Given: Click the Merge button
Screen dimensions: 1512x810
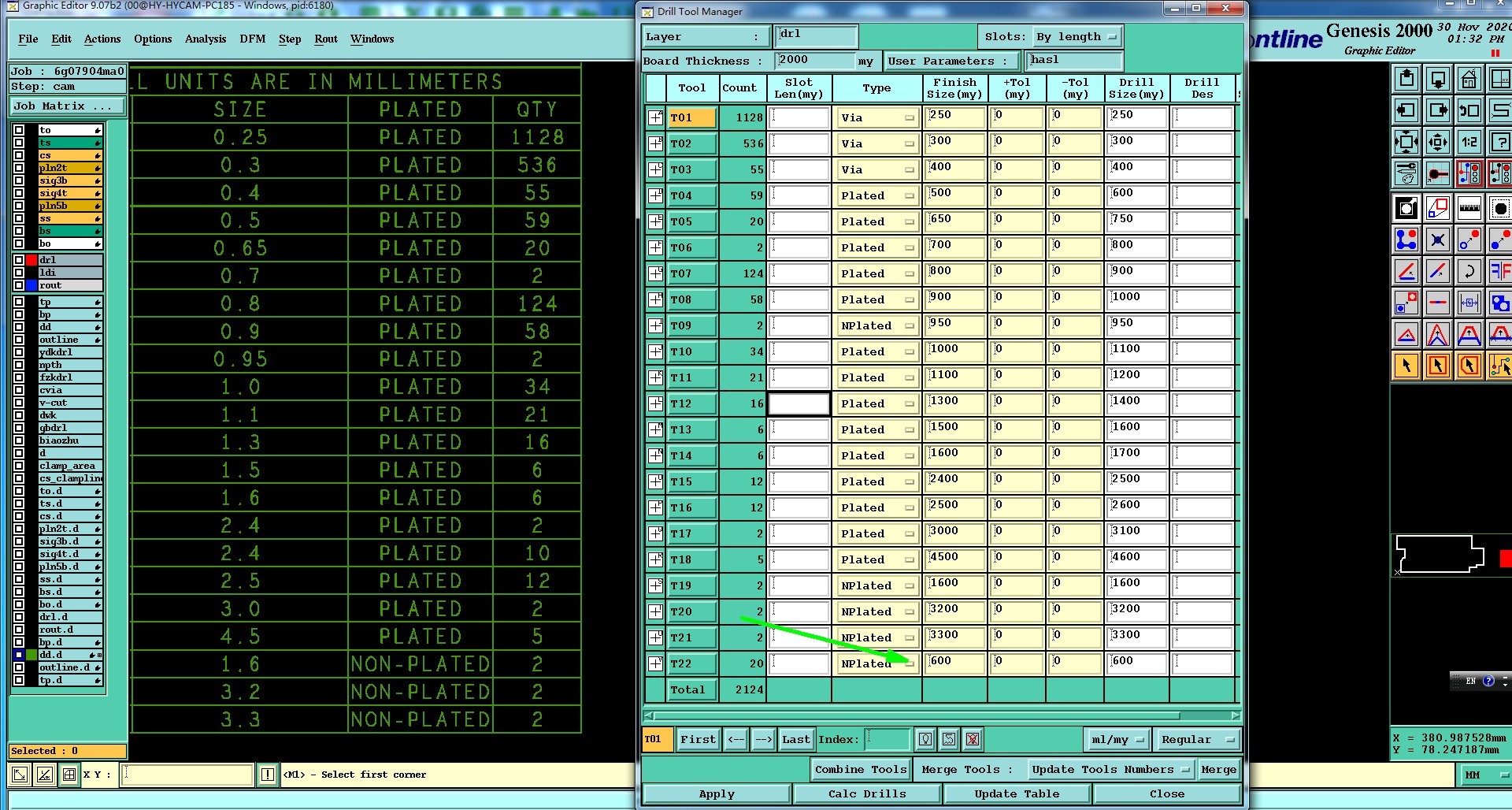Looking at the screenshot, I should coord(1218,769).
